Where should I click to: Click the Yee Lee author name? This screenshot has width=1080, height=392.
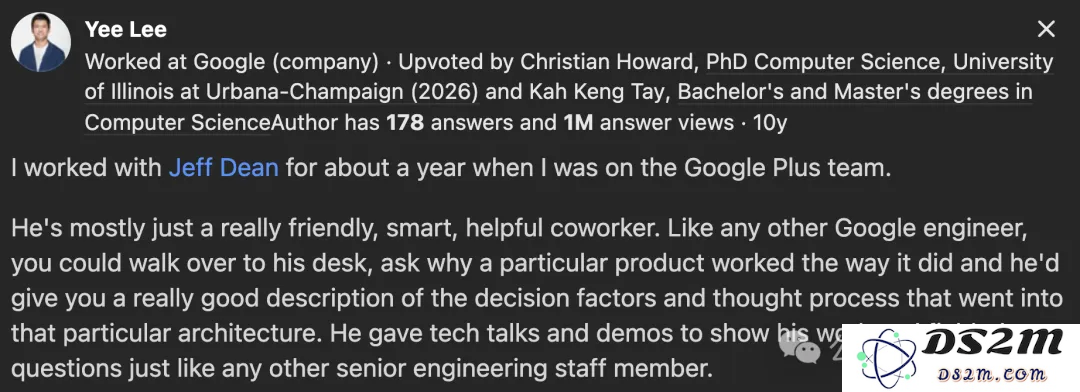[x=125, y=30]
